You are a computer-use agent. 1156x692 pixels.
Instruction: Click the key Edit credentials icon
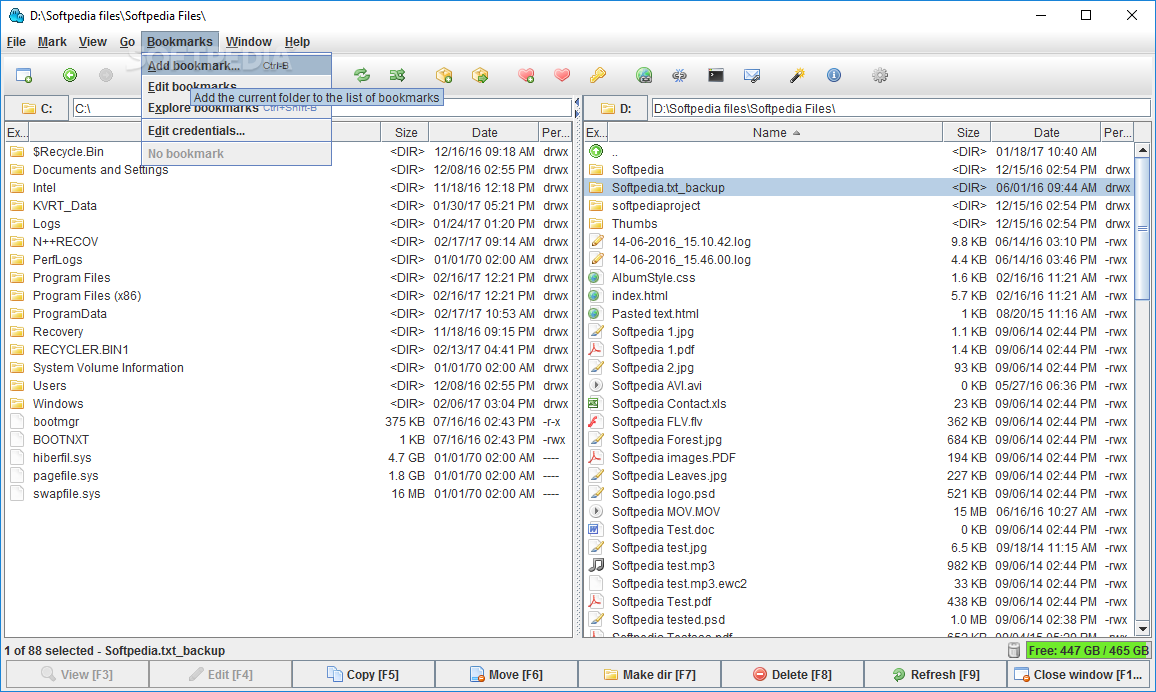click(598, 75)
